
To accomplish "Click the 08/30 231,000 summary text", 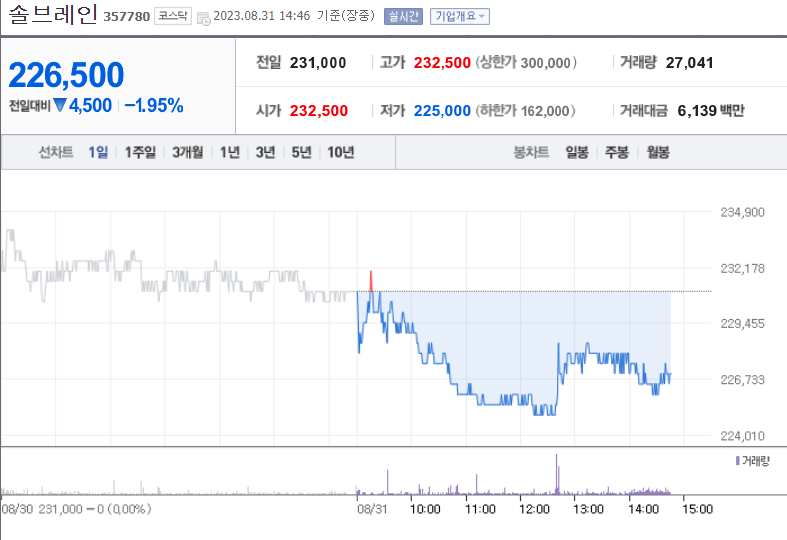I will (x=76, y=509).
